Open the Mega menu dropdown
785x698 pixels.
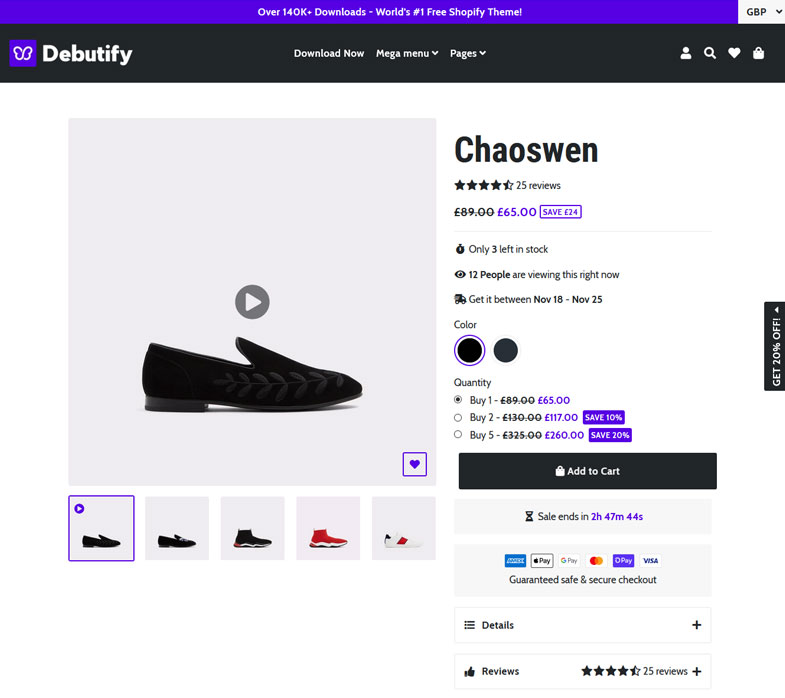pyautogui.click(x=407, y=53)
